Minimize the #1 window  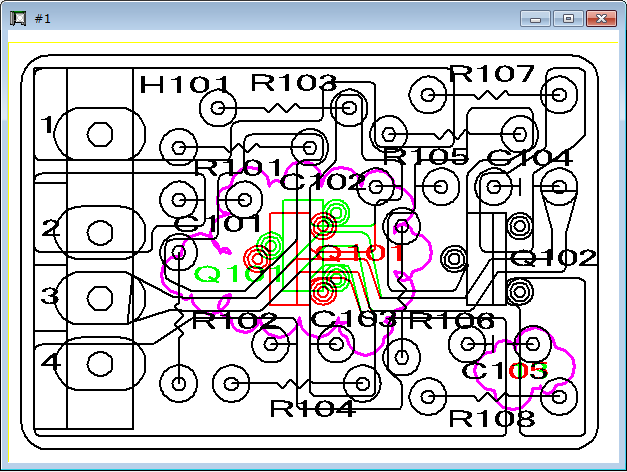pos(538,18)
